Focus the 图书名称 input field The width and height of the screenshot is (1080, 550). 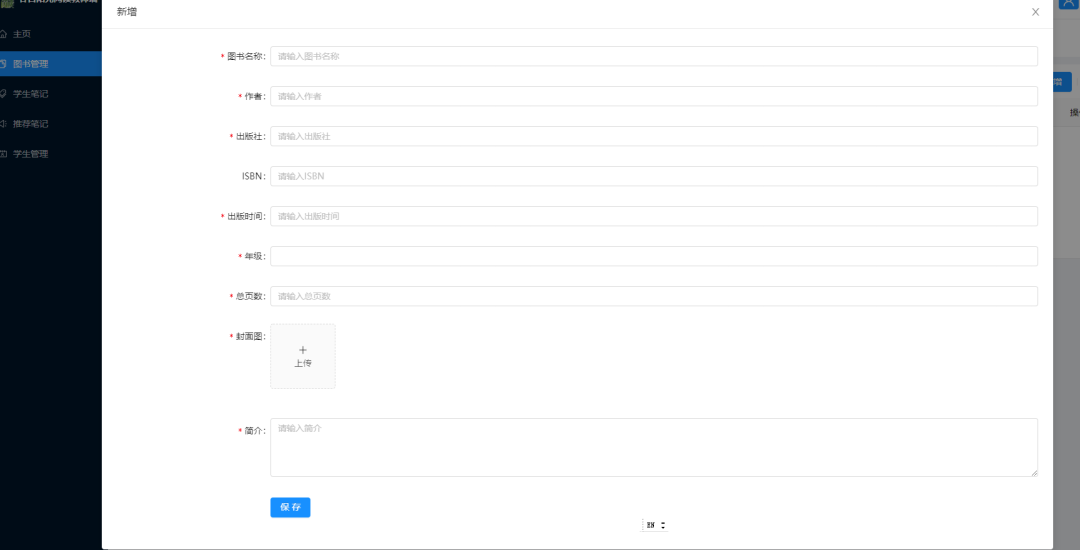pyautogui.click(x=654, y=56)
